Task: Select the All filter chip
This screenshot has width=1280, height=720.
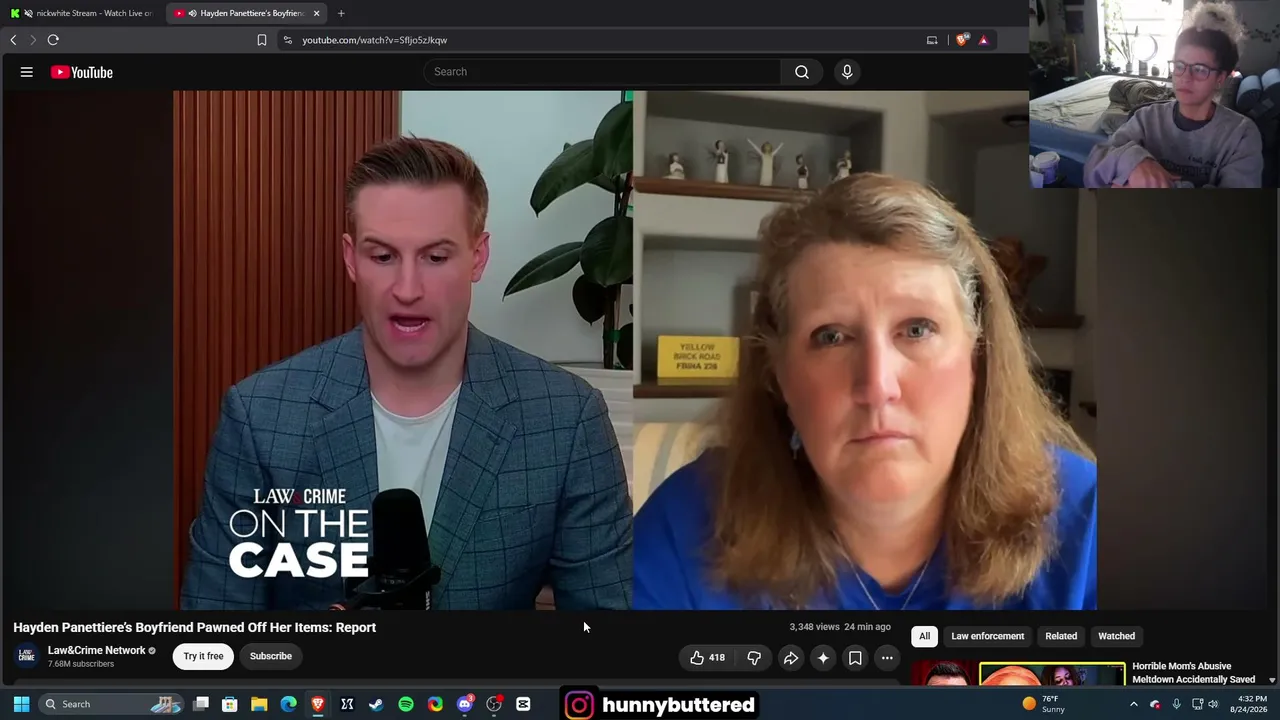Action: pos(924,636)
